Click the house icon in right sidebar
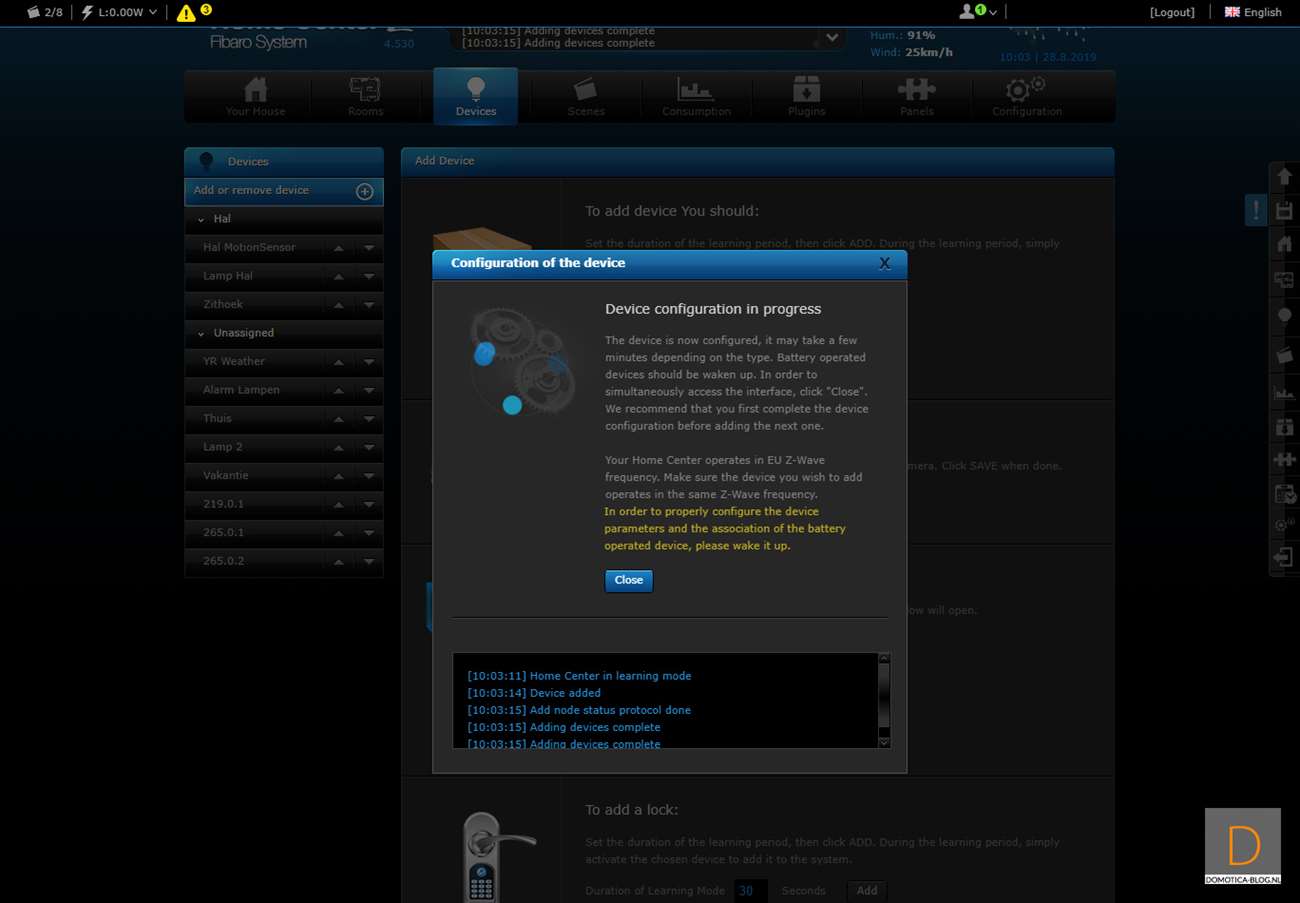The width and height of the screenshot is (1300, 903). [x=1285, y=244]
